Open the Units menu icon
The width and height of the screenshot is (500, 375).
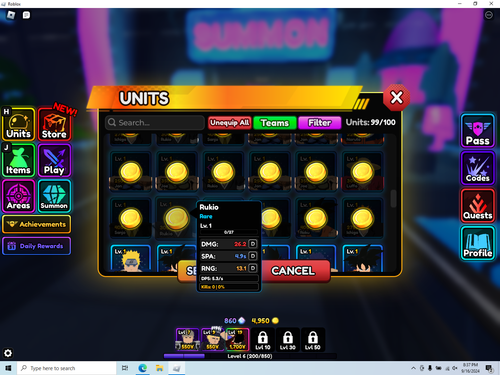[18, 124]
